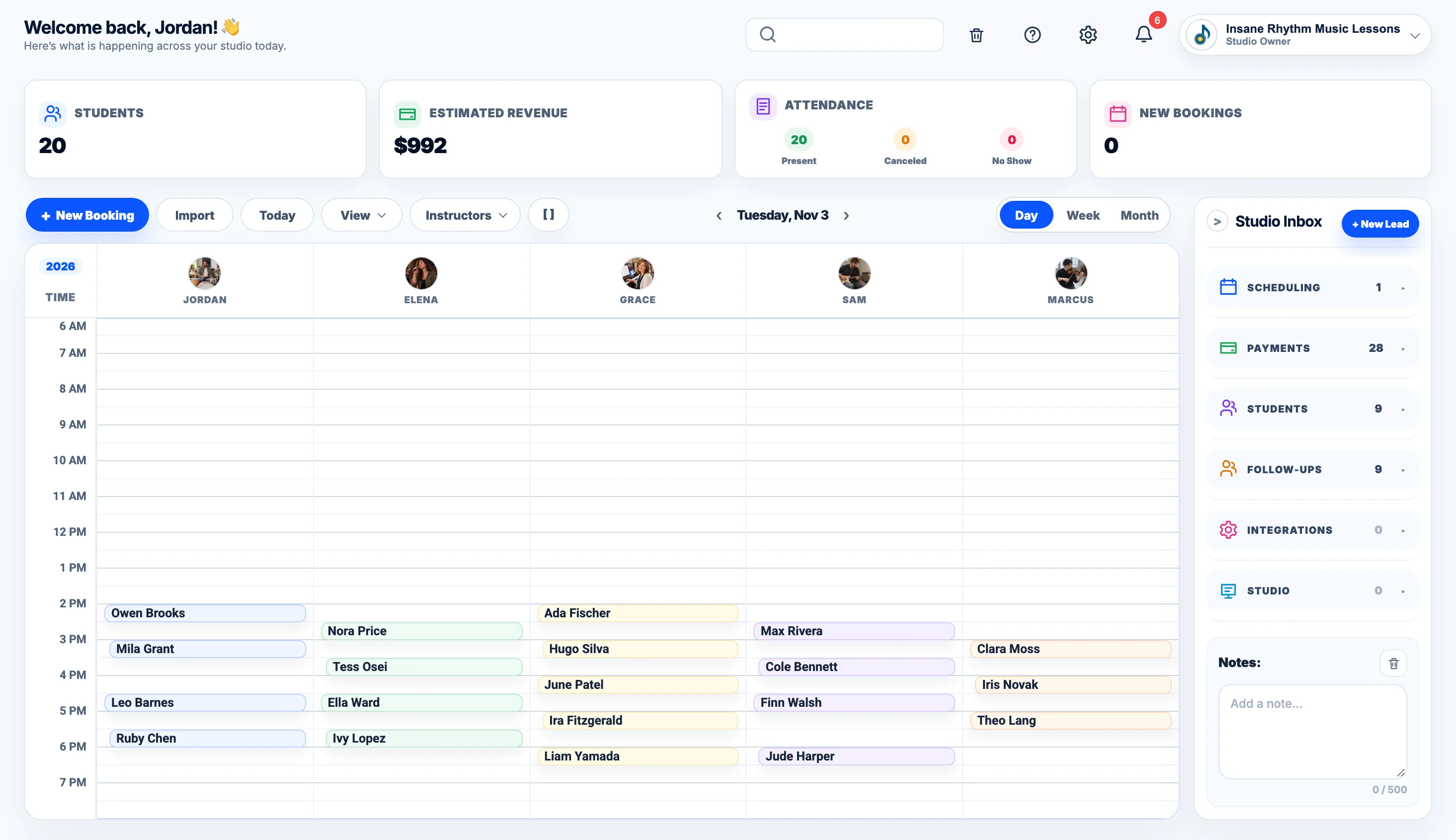Screen dimensions: 1456x840
Task: Open the Instructors dropdown
Action: [465, 215]
